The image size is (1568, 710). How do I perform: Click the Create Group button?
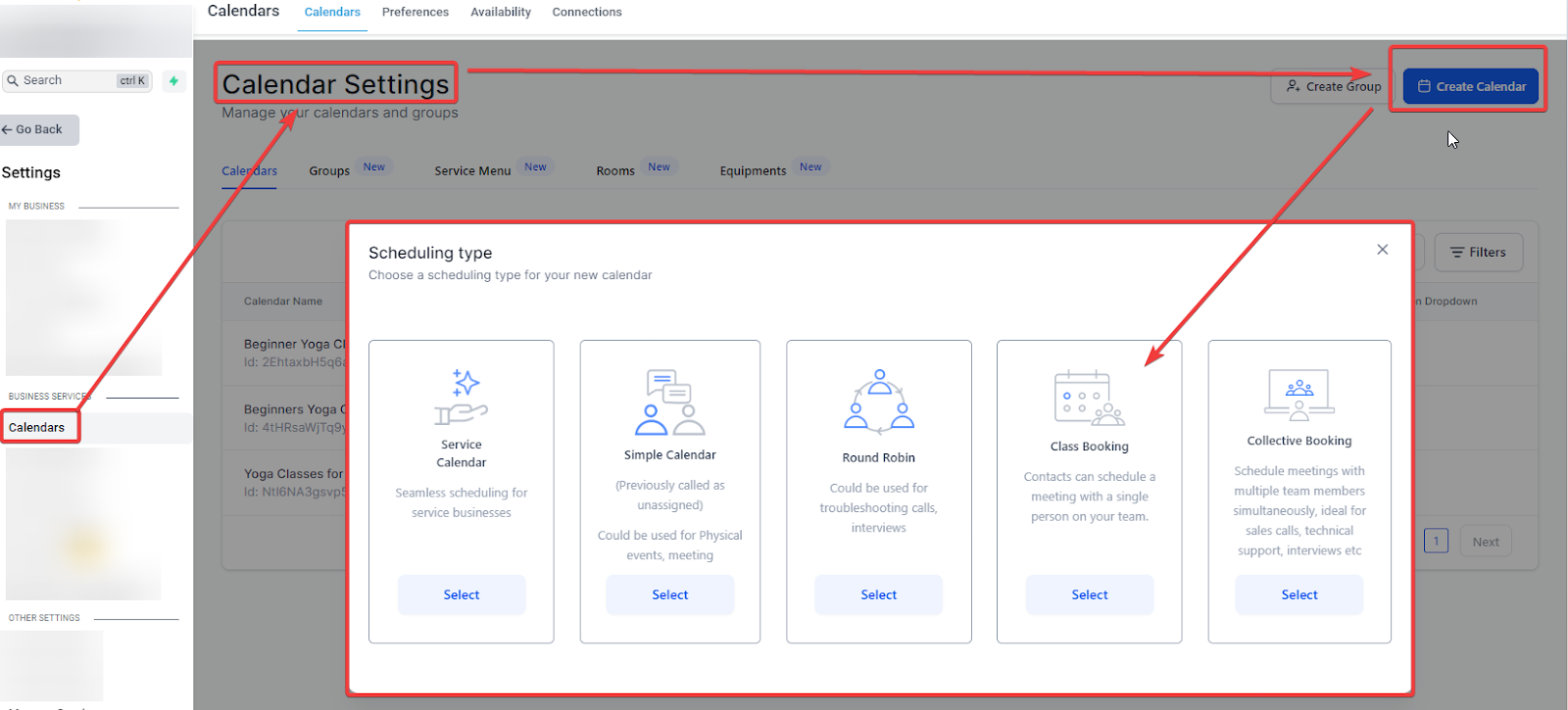(x=1334, y=86)
